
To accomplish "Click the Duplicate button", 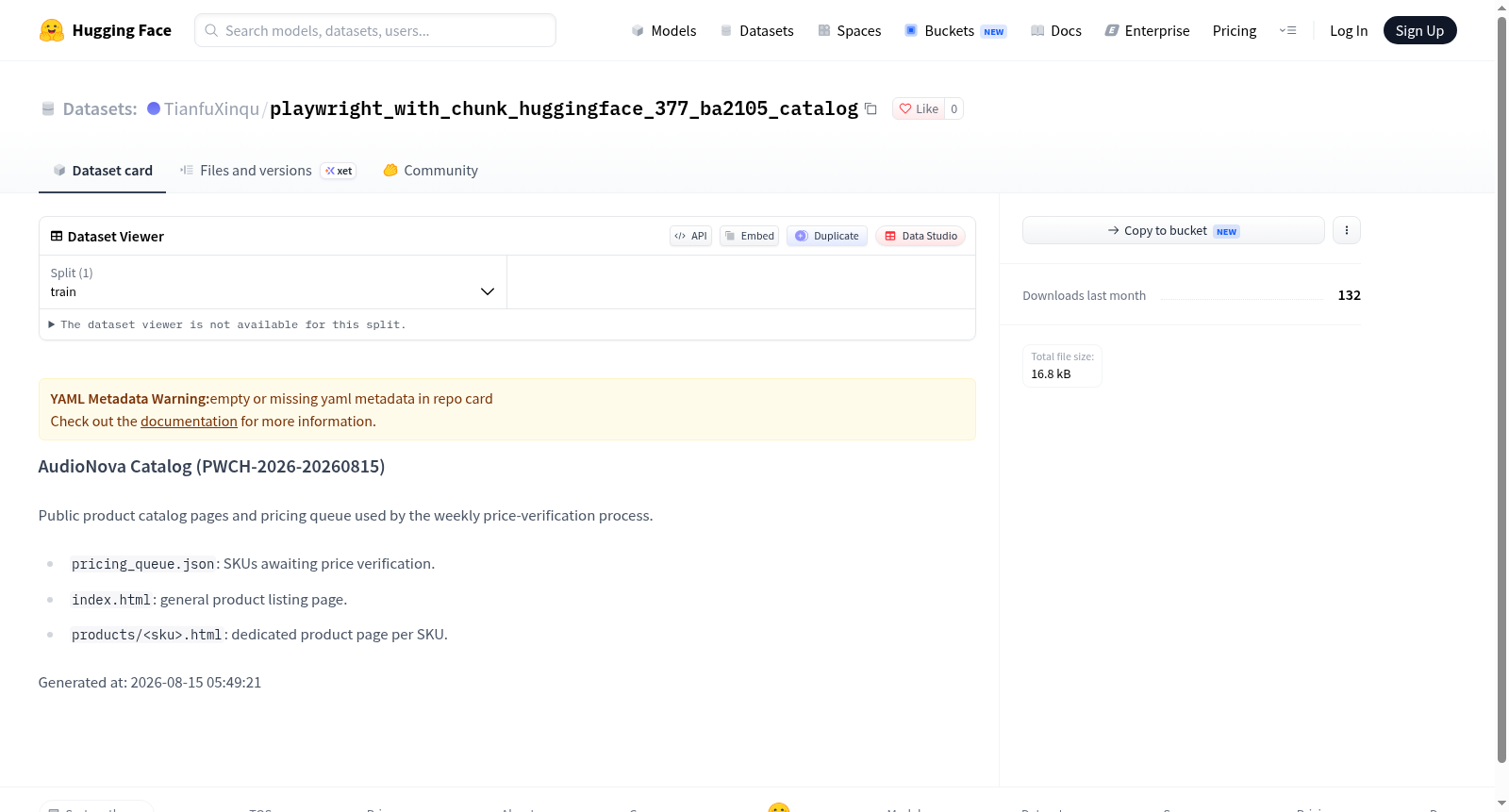I will pos(827,236).
